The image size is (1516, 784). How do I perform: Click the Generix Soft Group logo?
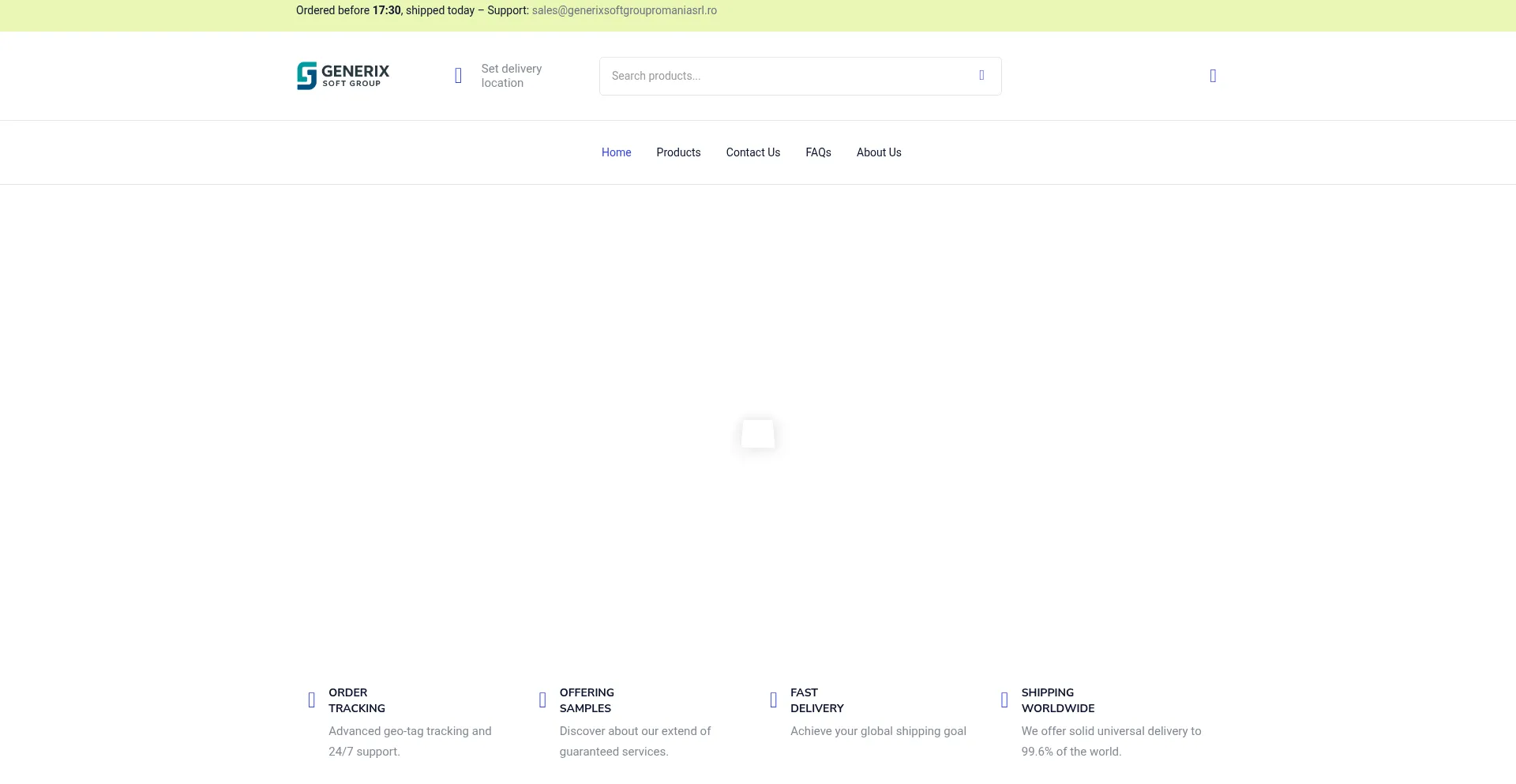[x=343, y=76]
